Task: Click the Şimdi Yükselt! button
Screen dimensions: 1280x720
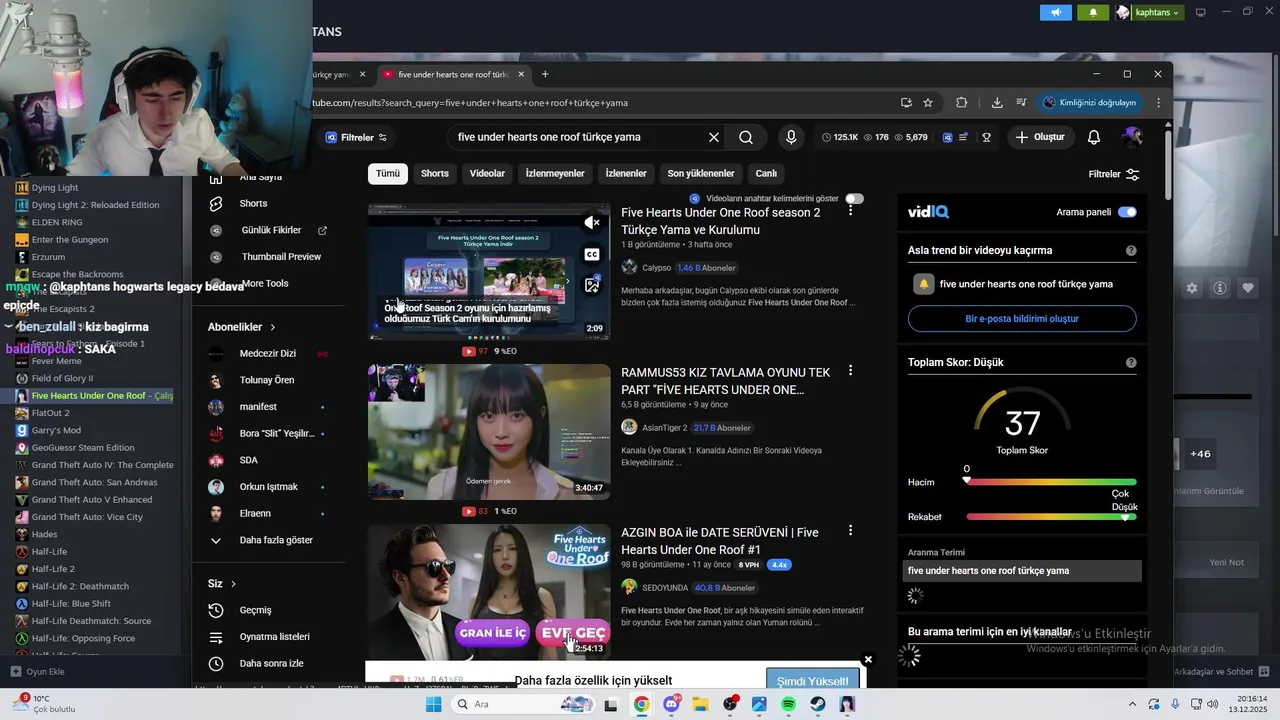Action: [x=813, y=681]
